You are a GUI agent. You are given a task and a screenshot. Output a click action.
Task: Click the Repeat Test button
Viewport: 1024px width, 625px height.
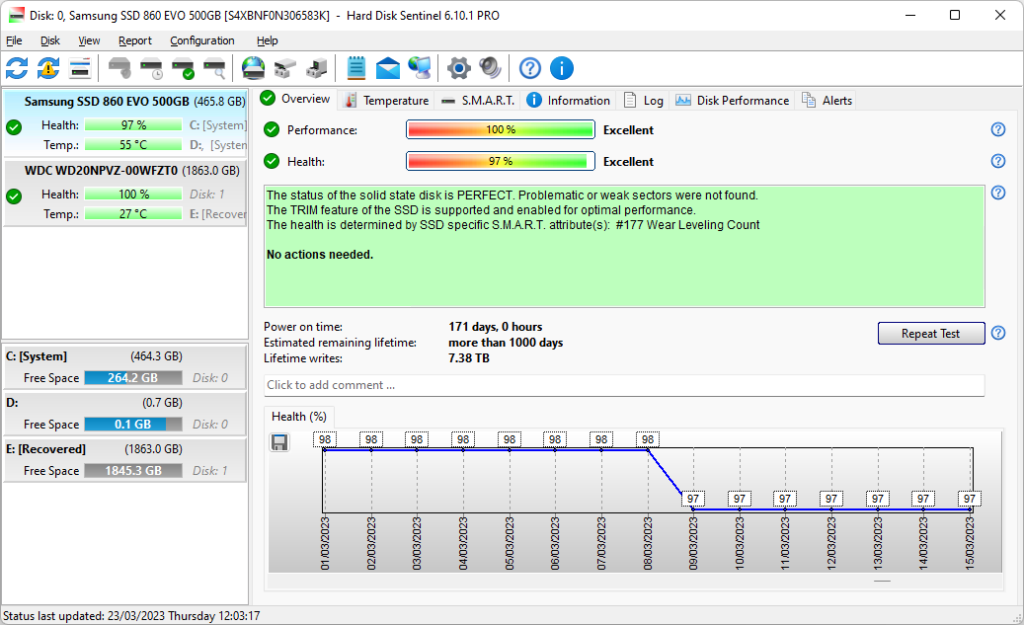tap(931, 333)
